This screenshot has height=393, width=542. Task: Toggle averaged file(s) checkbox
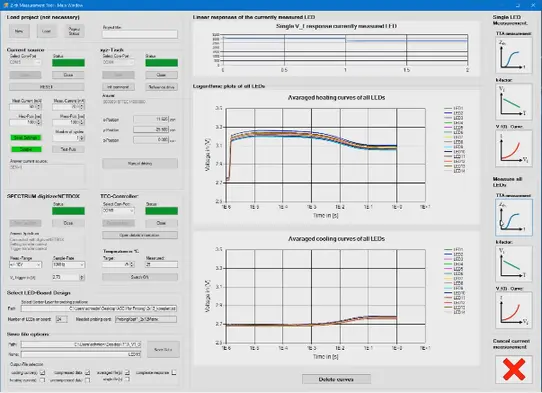tap(127, 372)
